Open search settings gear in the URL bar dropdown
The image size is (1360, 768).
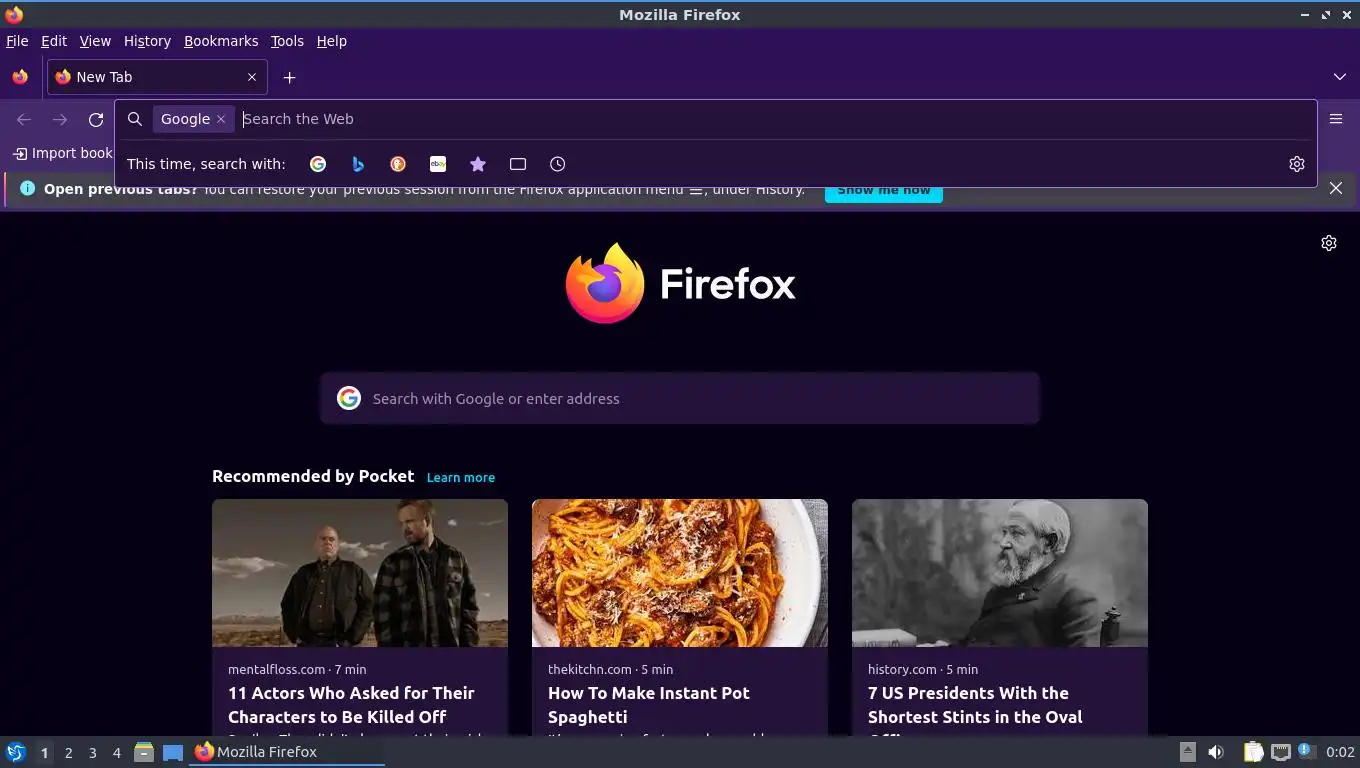click(x=1297, y=164)
